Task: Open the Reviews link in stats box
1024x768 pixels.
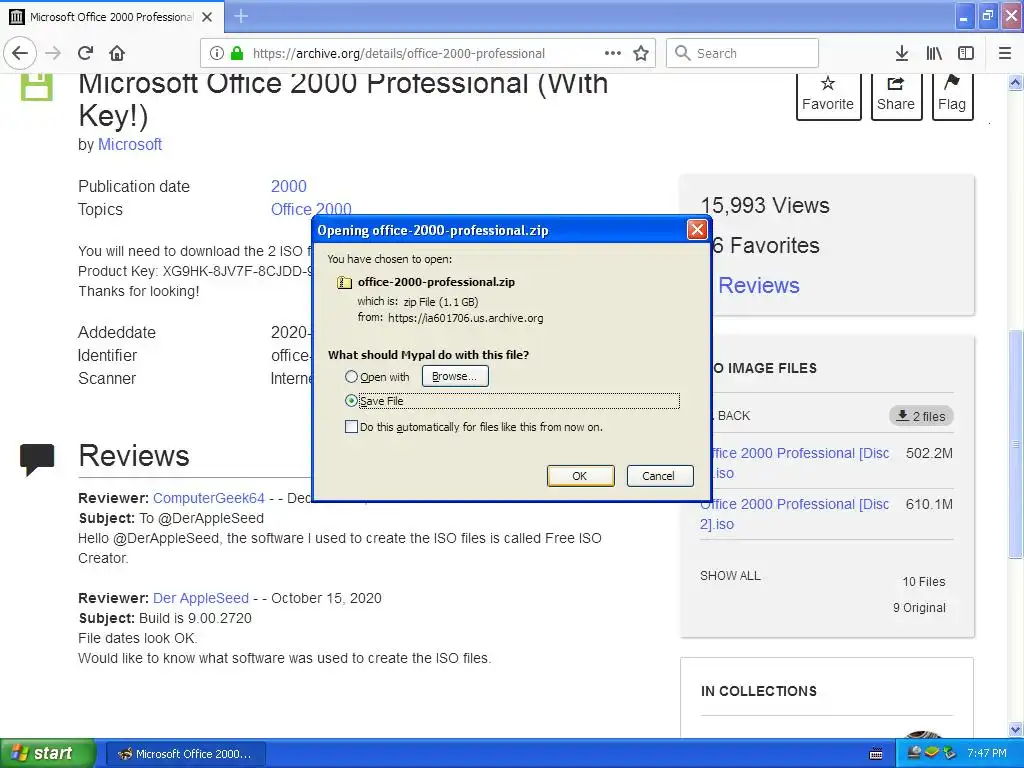Action: [758, 285]
